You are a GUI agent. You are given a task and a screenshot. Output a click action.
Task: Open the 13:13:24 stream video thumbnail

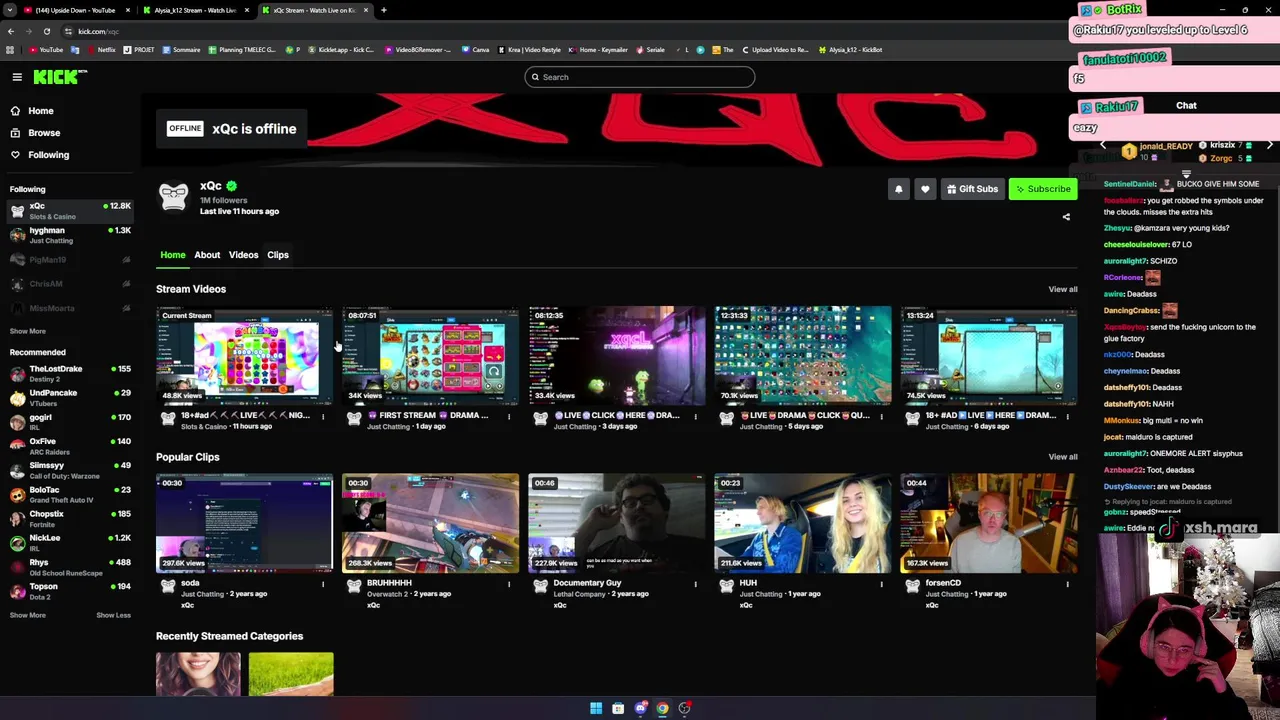(x=988, y=355)
